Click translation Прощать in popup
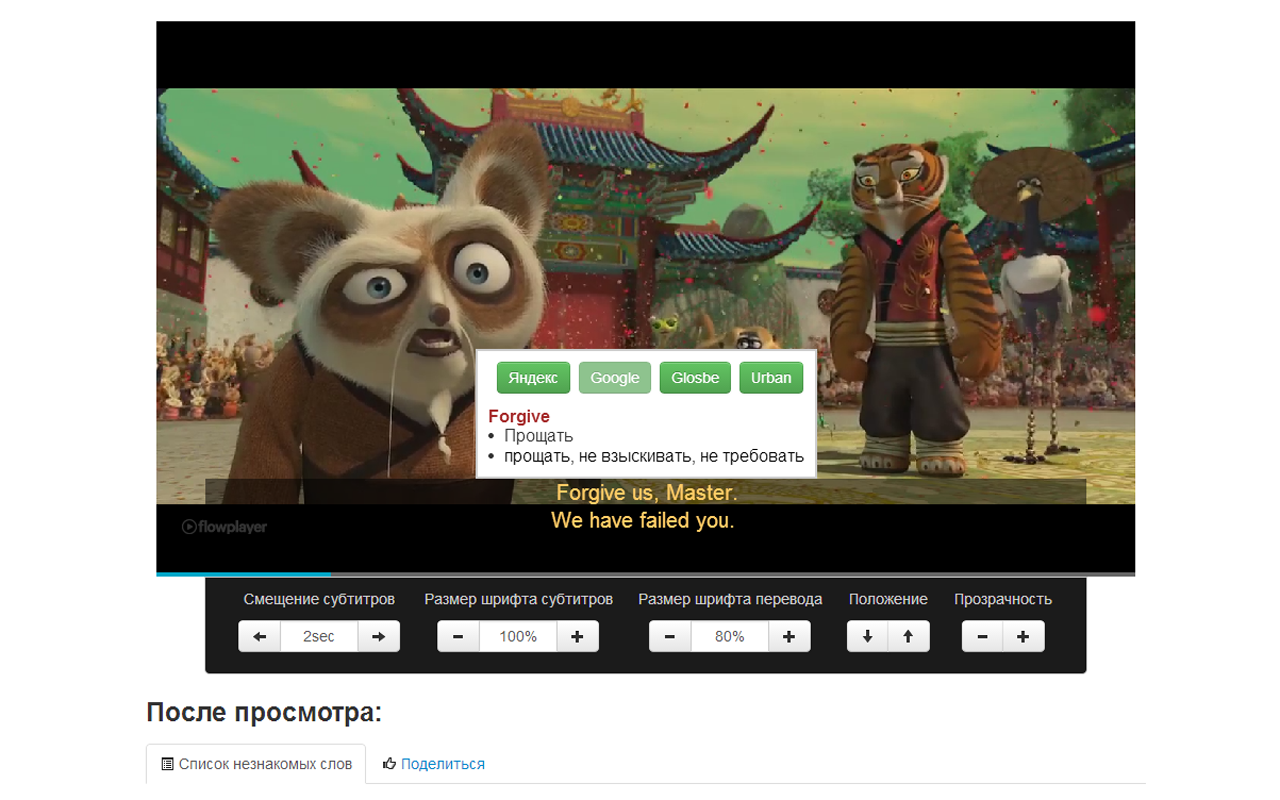This screenshot has height=800, width=1280. pos(538,436)
